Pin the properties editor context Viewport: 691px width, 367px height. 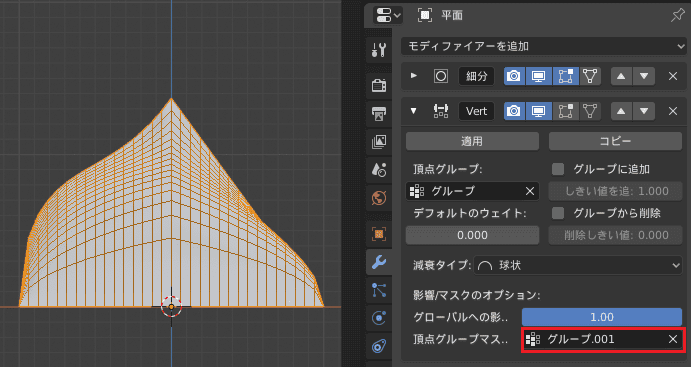click(x=677, y=15)
